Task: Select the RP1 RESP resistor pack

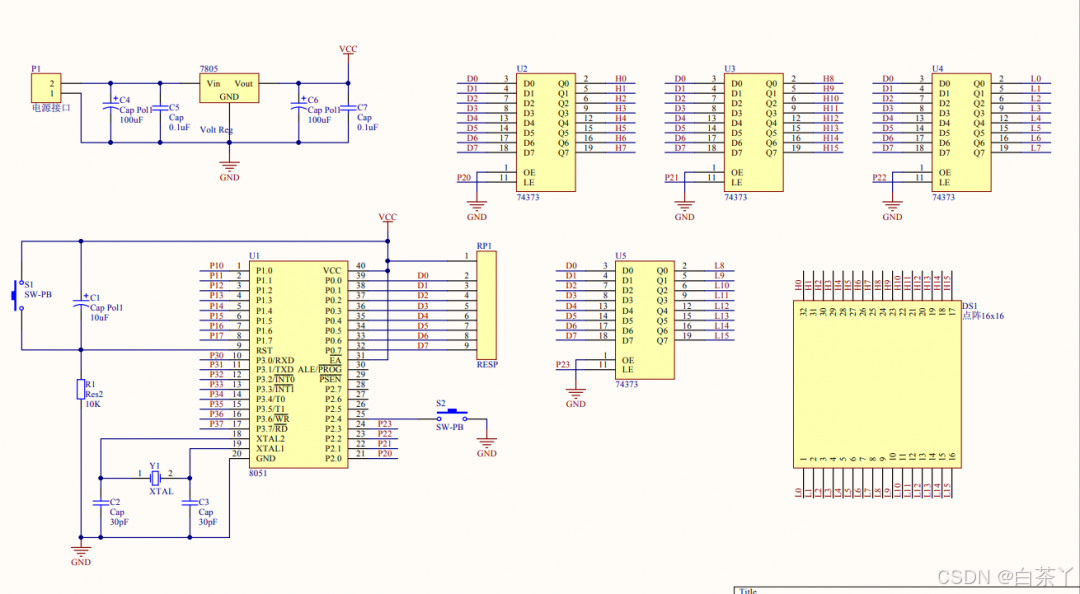Action: coord(486,305)
